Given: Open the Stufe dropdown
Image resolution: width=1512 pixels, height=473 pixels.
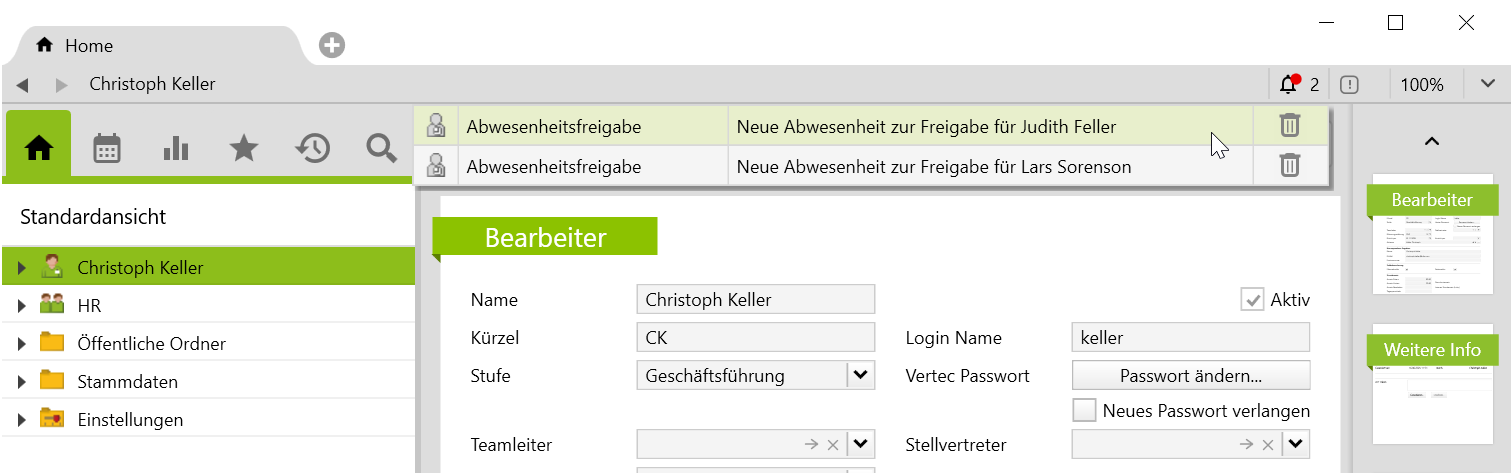Looking at the screenshot, I should pyautogui.click(x=860, y=376).
